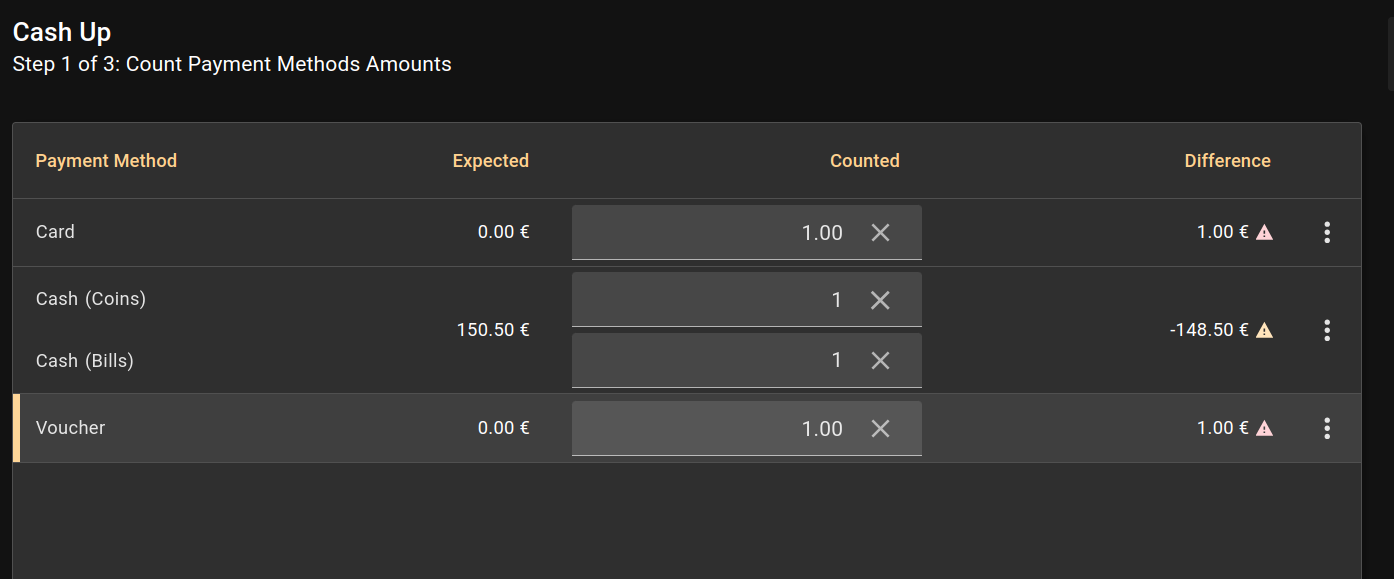Click the Counted column header
This screenshot has height=579, width=1394.
(x=864, y=161)
